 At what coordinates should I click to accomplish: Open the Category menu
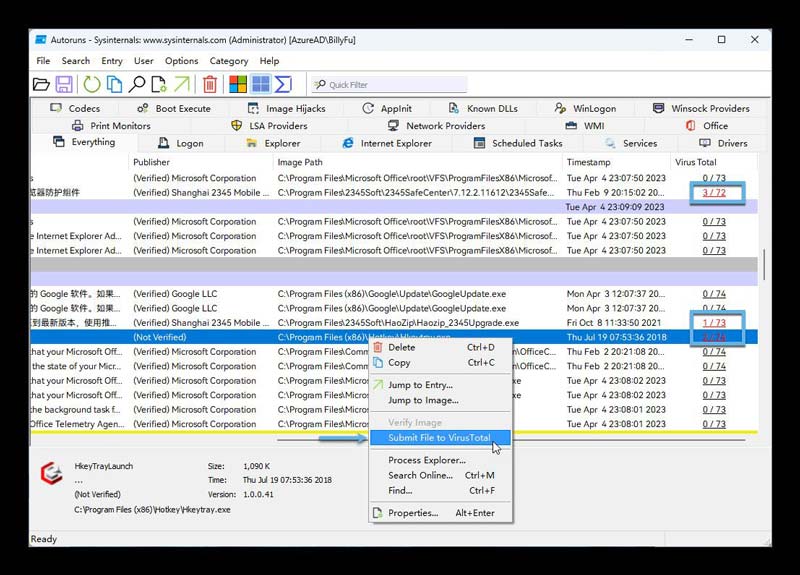click(x=229, y=61)
